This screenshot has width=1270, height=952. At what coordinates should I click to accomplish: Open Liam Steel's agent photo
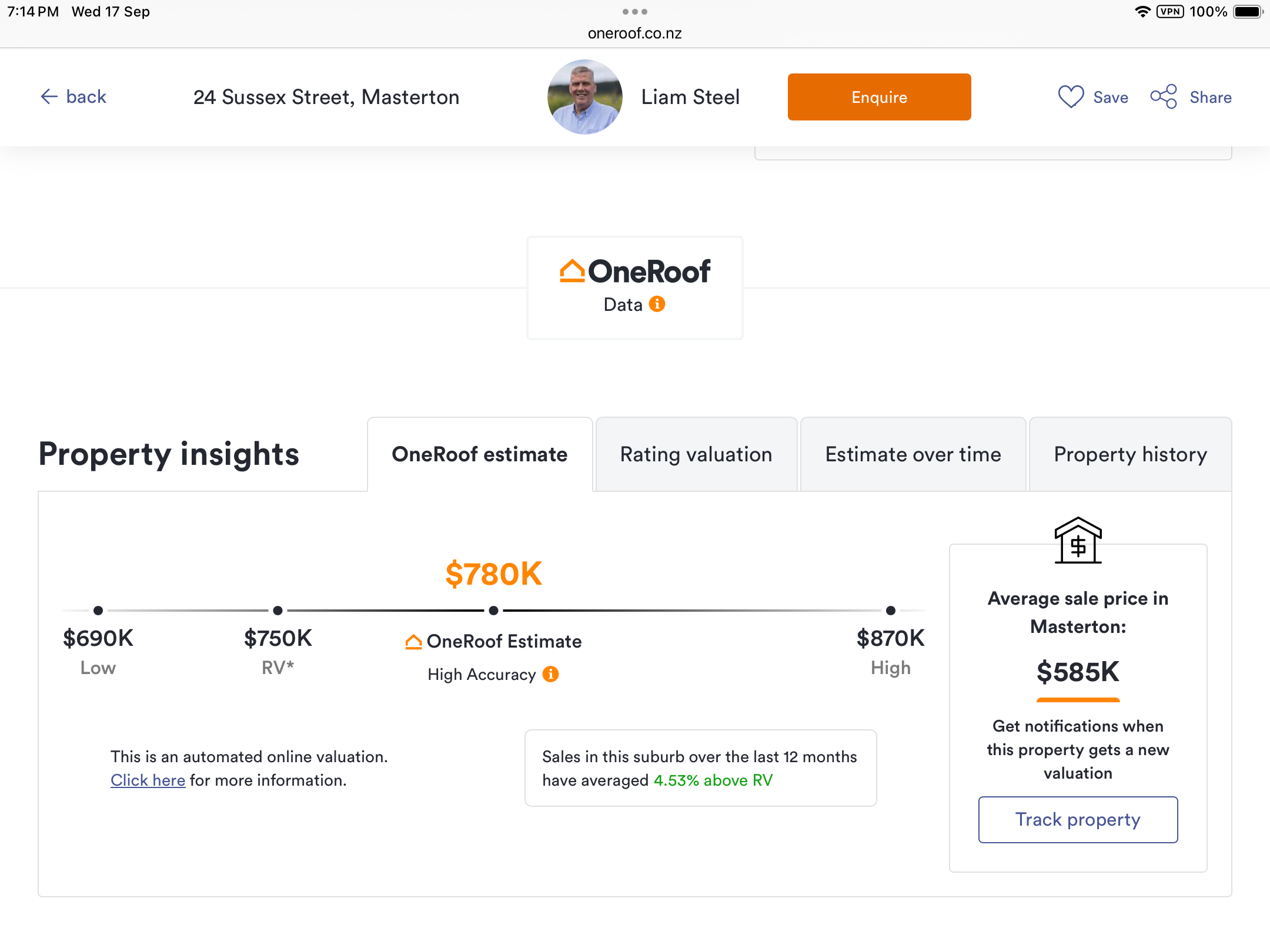pyautogui.click(x=584, y=97)
